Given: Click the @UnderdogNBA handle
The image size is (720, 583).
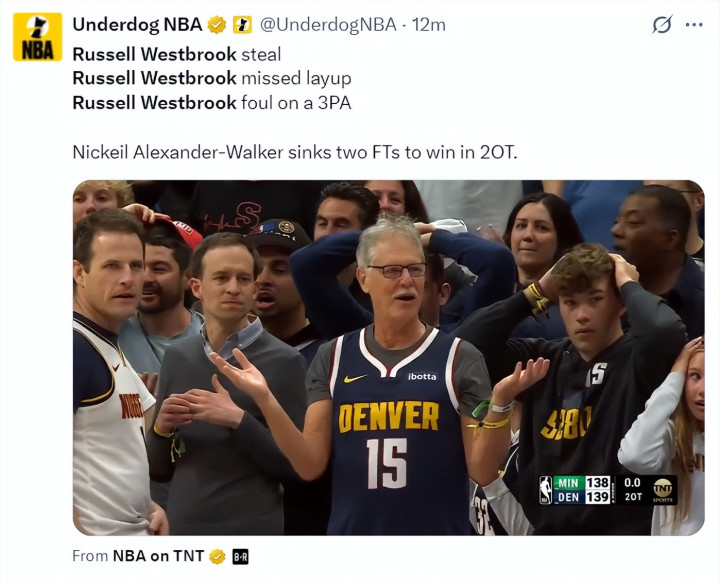Looking at the screenshot, I should [328, 25].
